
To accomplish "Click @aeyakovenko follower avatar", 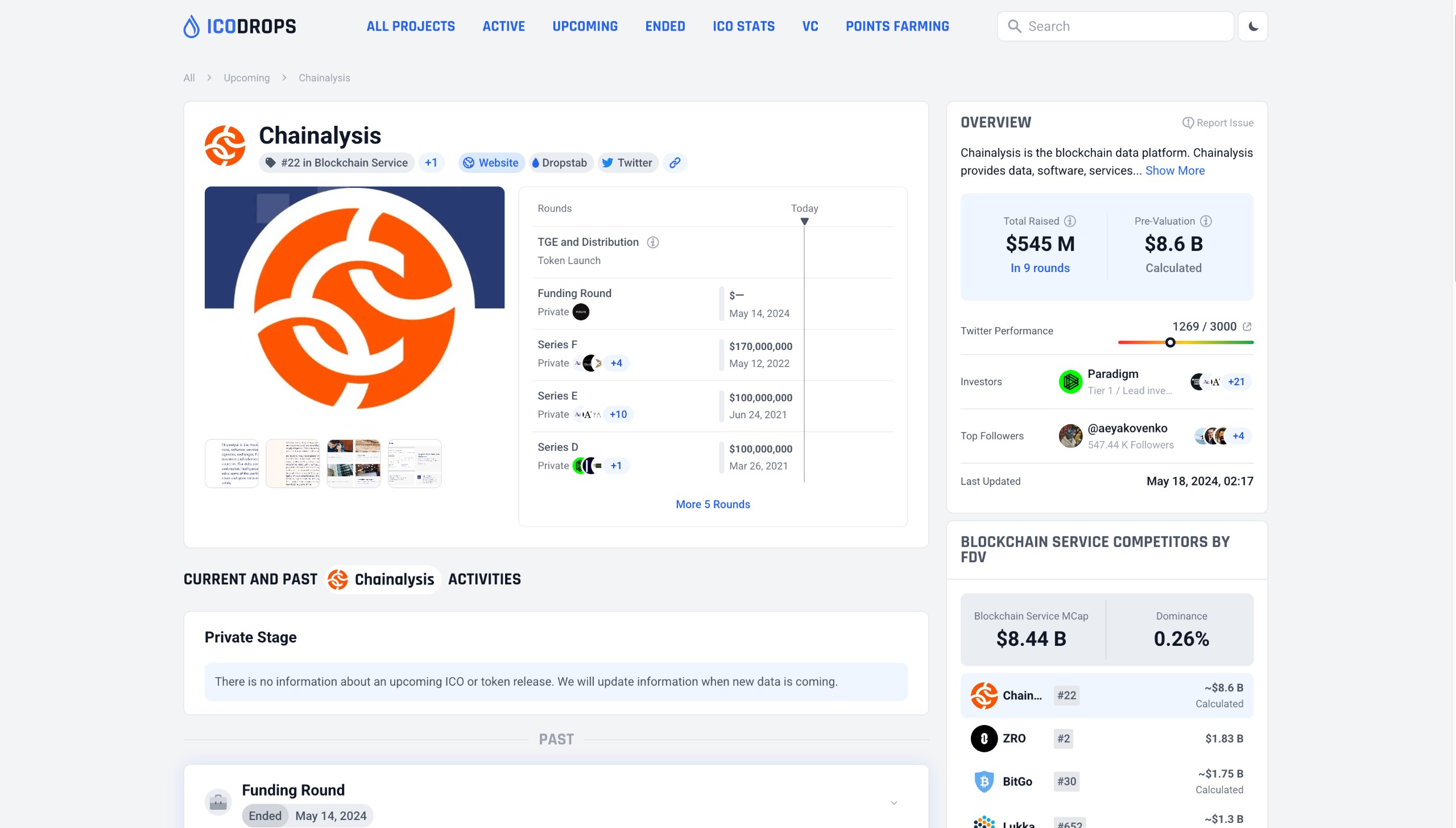I will pos(1070,436).
